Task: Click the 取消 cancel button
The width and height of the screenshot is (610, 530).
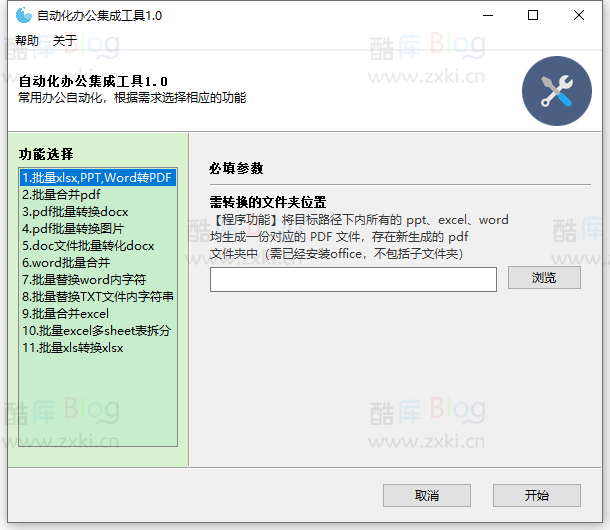Action: point(427,495)
